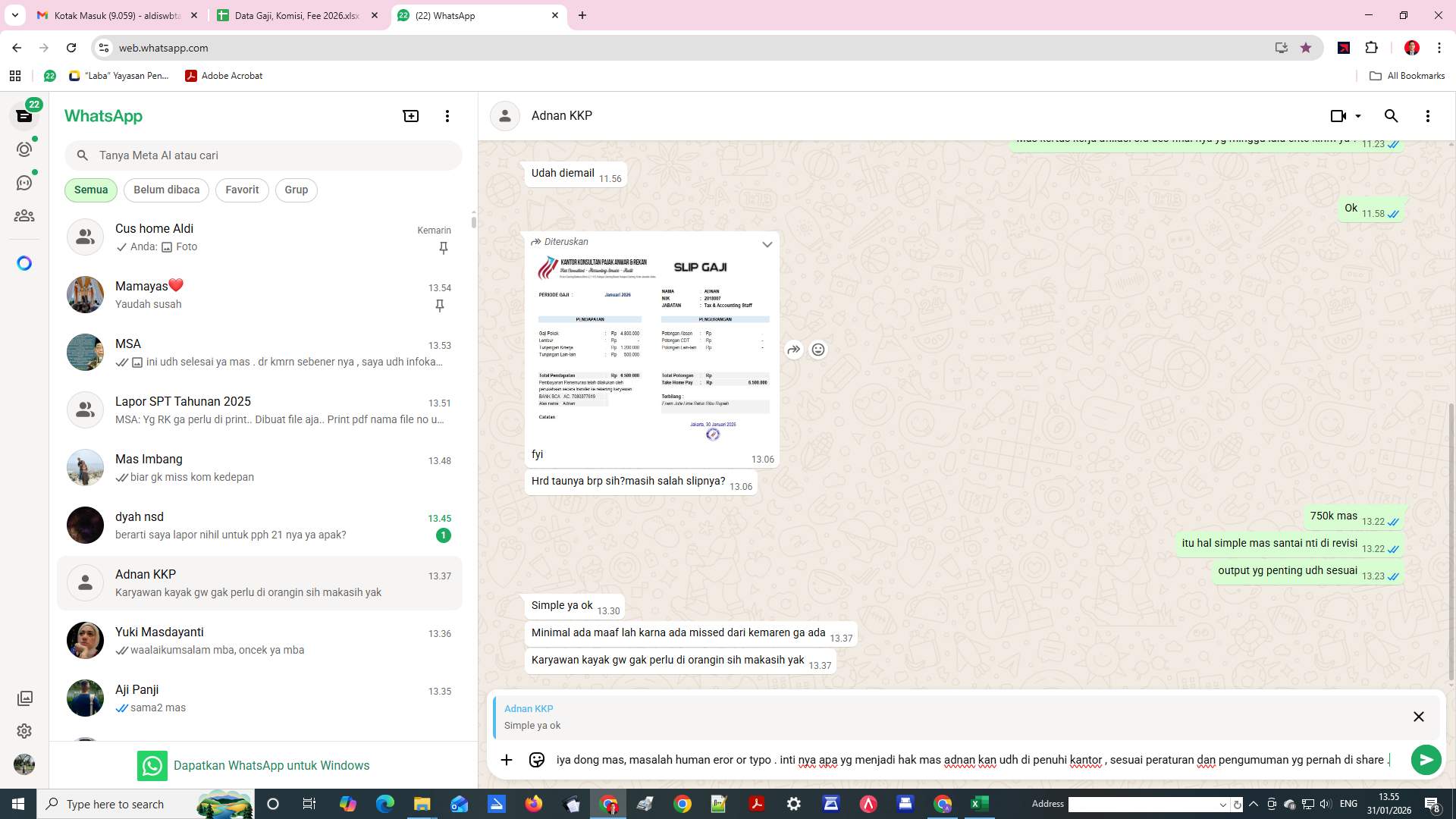The width and height of the screenshot is (1456, 819).
Task: Select the Channels icon in sidebar
Action: (x=24, y=182)
